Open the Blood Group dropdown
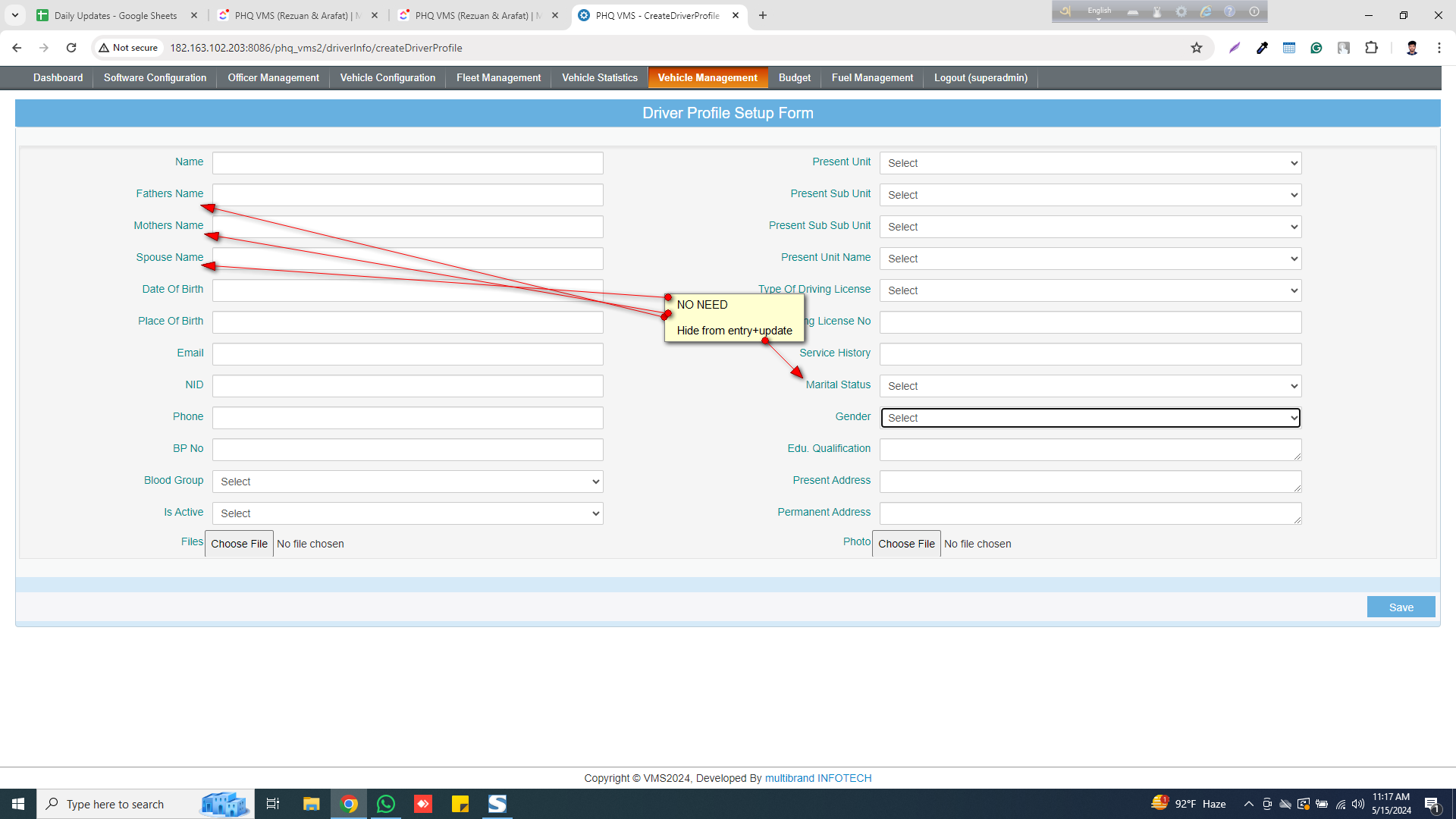The image size is (1456, 819). (x=407, y=482)
